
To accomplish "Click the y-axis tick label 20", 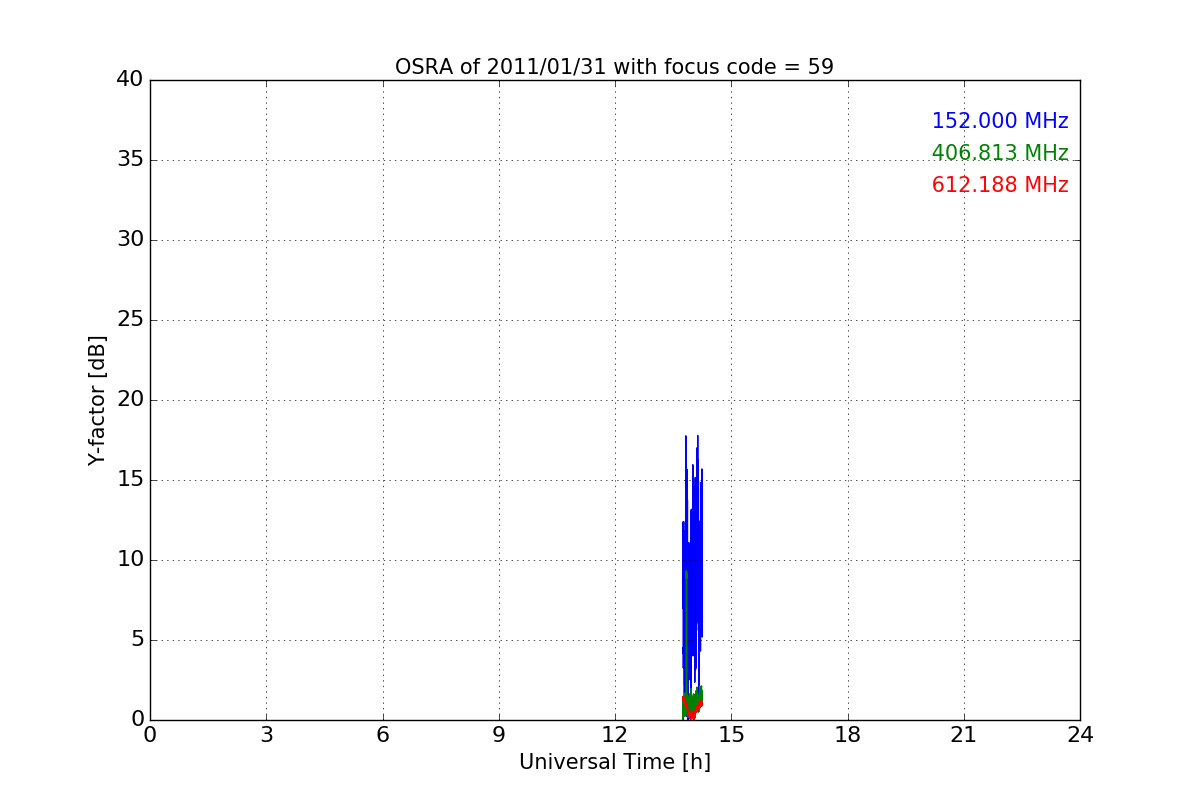I will (129, 400).
